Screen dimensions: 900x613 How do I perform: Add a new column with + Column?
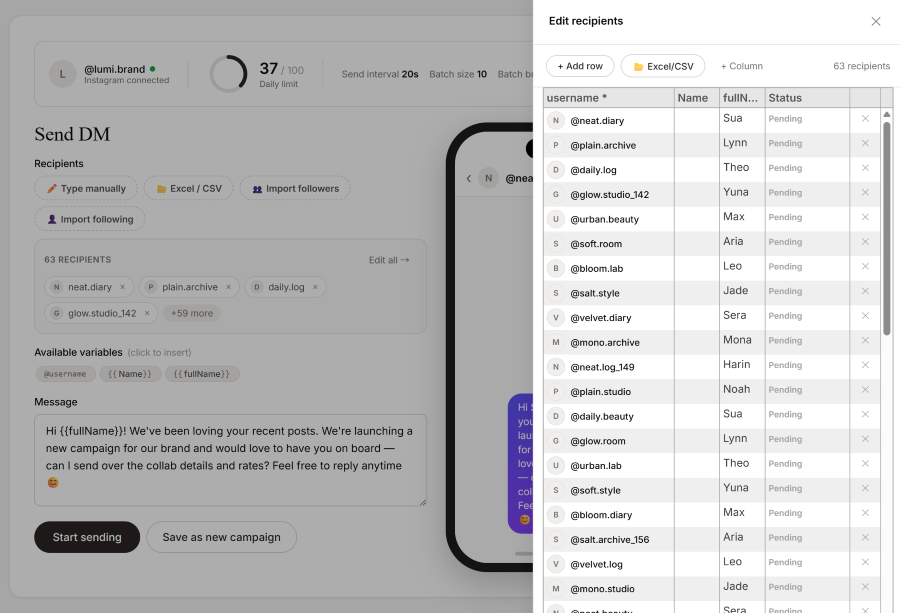[x=742, y=66]
